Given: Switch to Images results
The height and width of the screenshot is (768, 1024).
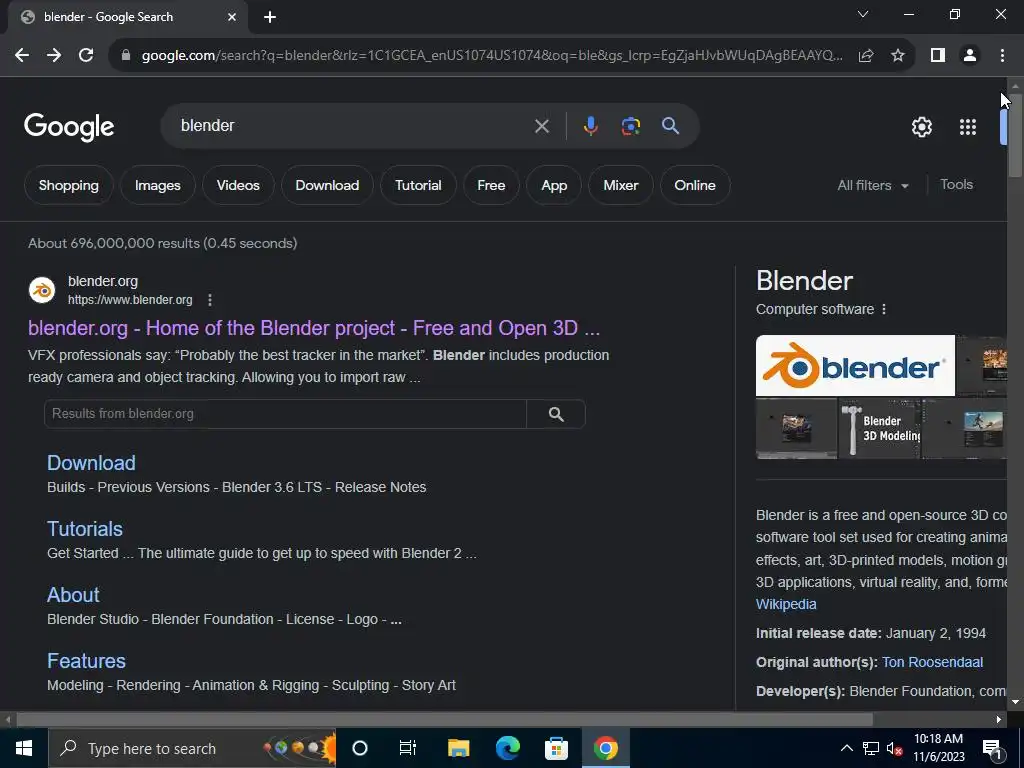Looking at the screenshot, I should coord(157,185).
